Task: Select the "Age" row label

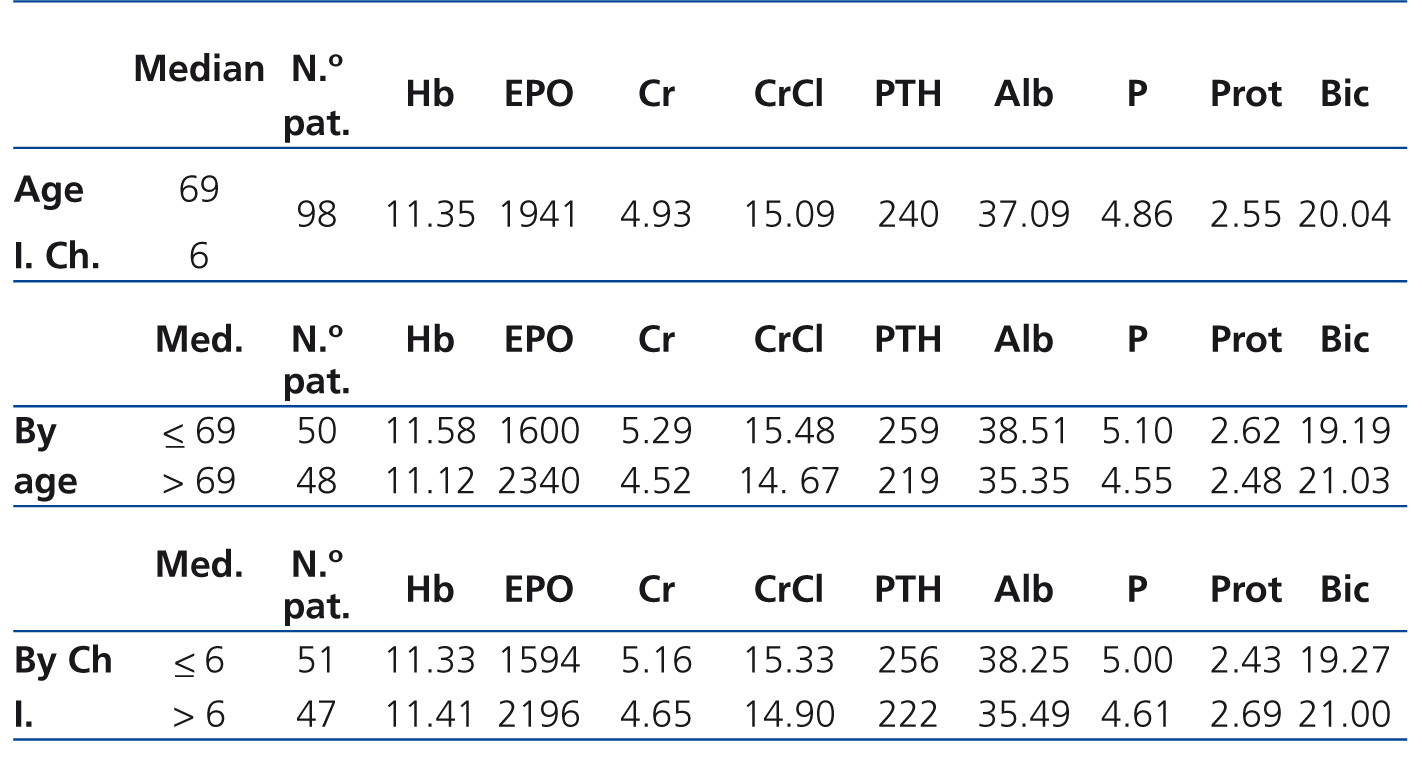Action: 49,189
